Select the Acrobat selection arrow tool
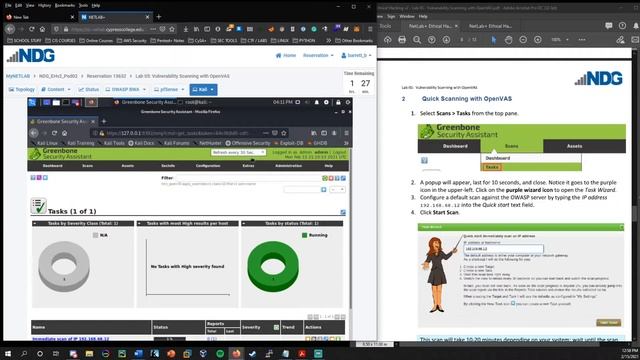 pyautogui.click(x=493, y=40)
